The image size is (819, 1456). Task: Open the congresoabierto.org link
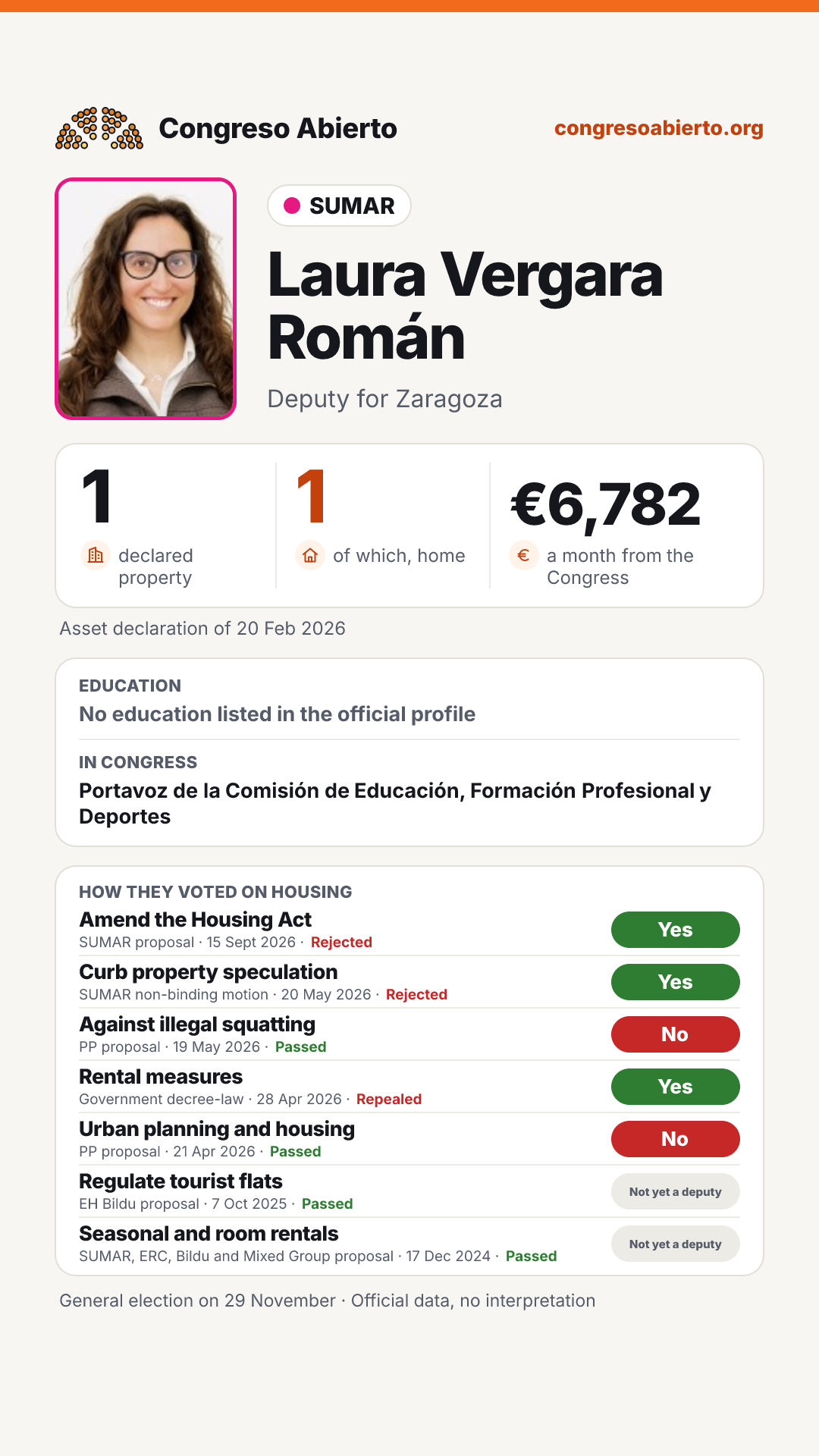659,128
